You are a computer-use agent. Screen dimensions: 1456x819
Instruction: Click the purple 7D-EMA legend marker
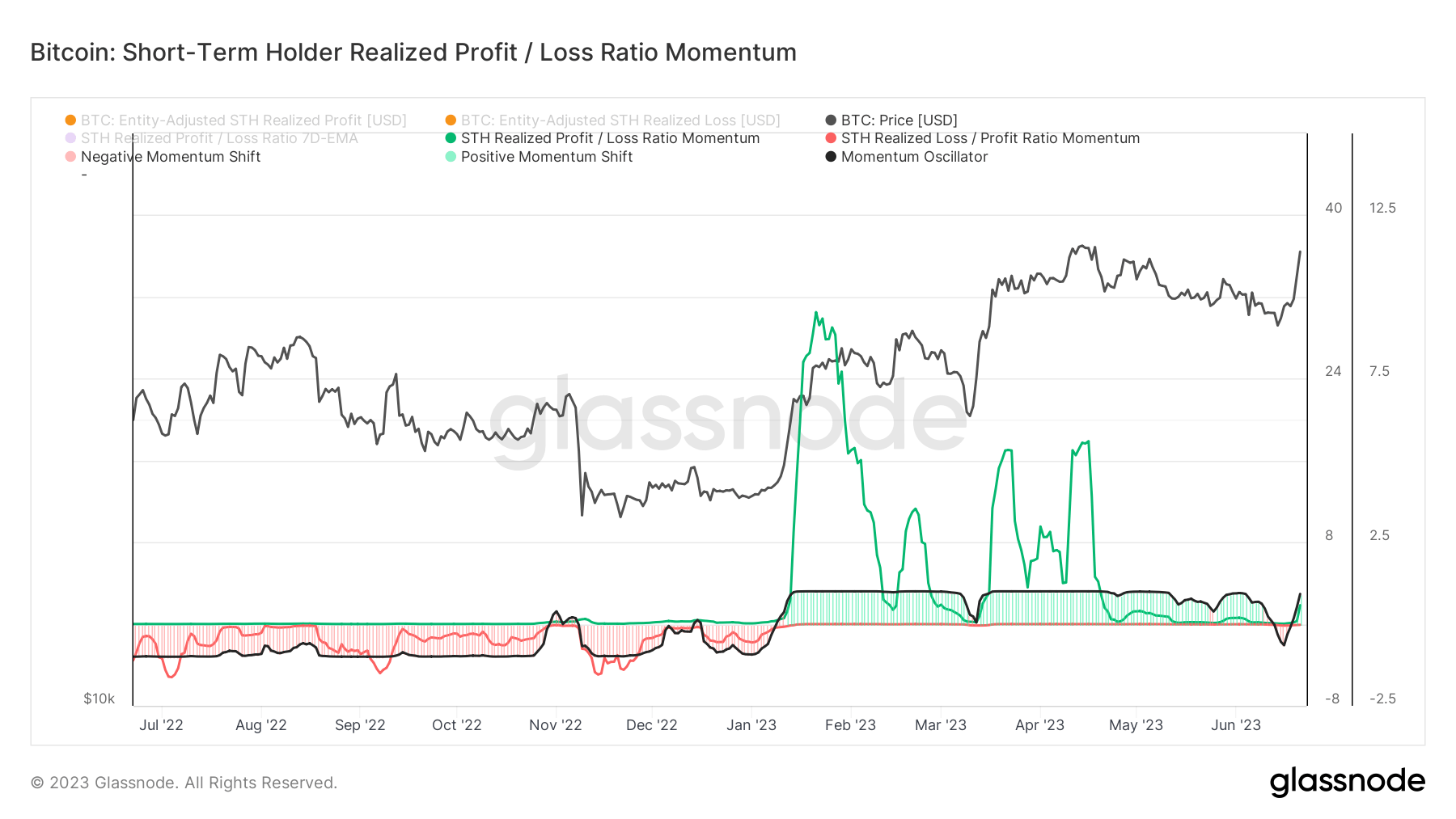[x=71, y=138]
